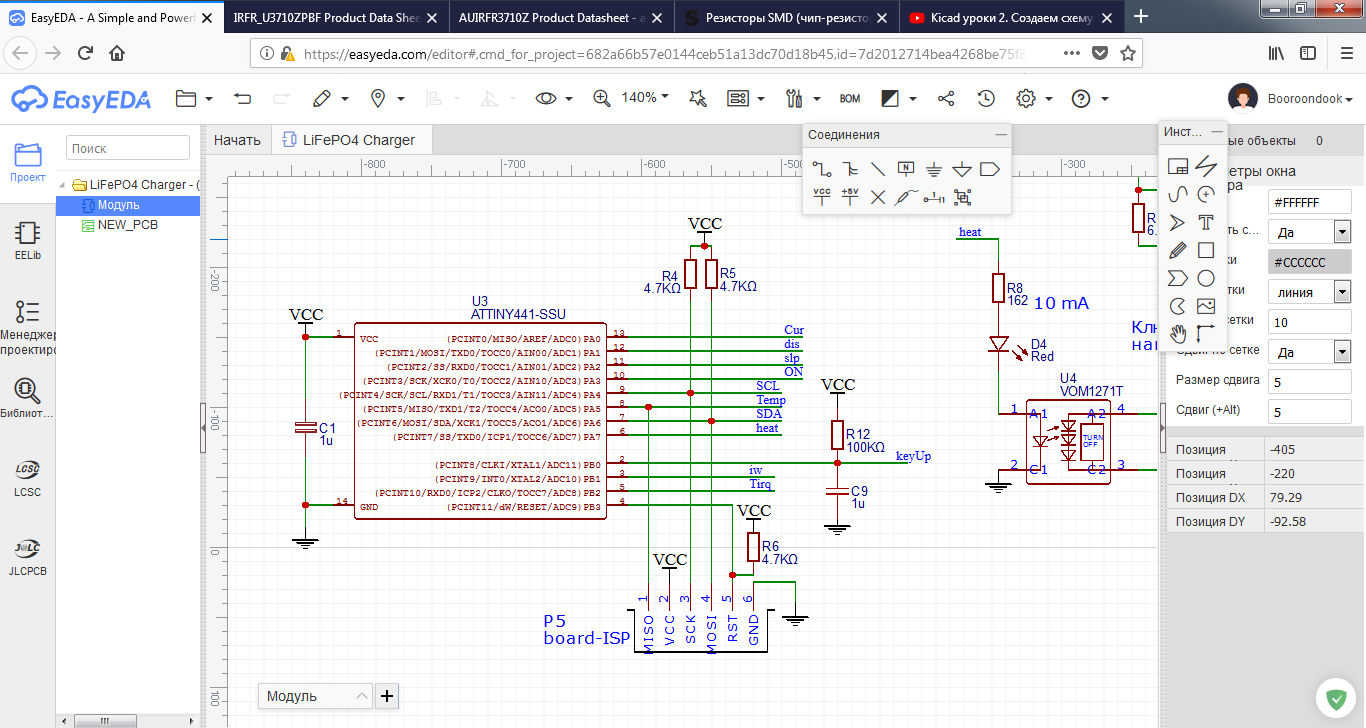Screen dimensions: 1366x728
Task: Select the Ellipse drawing tool
Action: click(x=1206, y=278)
